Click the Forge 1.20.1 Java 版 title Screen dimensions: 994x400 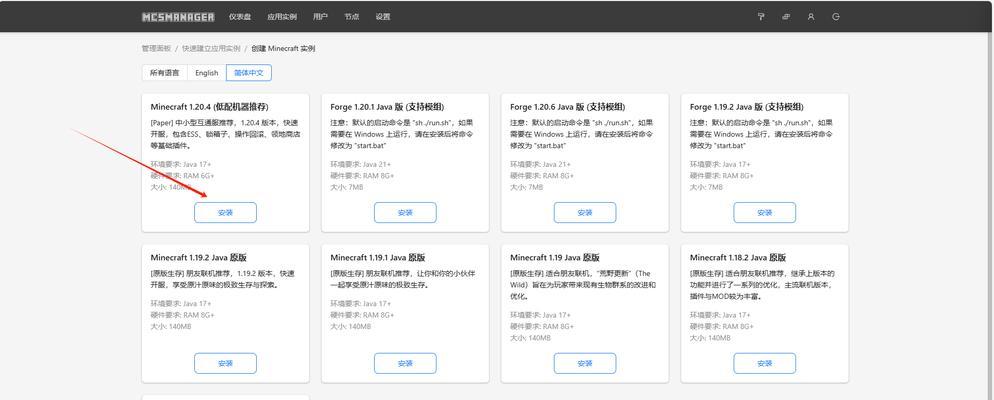tap(387, 107)
